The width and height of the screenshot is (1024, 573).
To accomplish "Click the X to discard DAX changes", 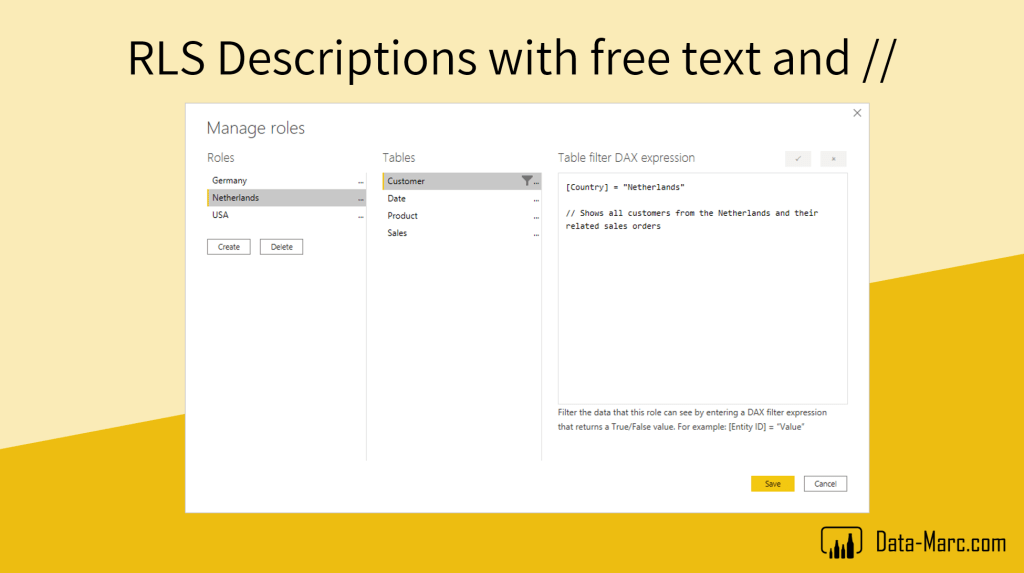I will pos(833,159).
